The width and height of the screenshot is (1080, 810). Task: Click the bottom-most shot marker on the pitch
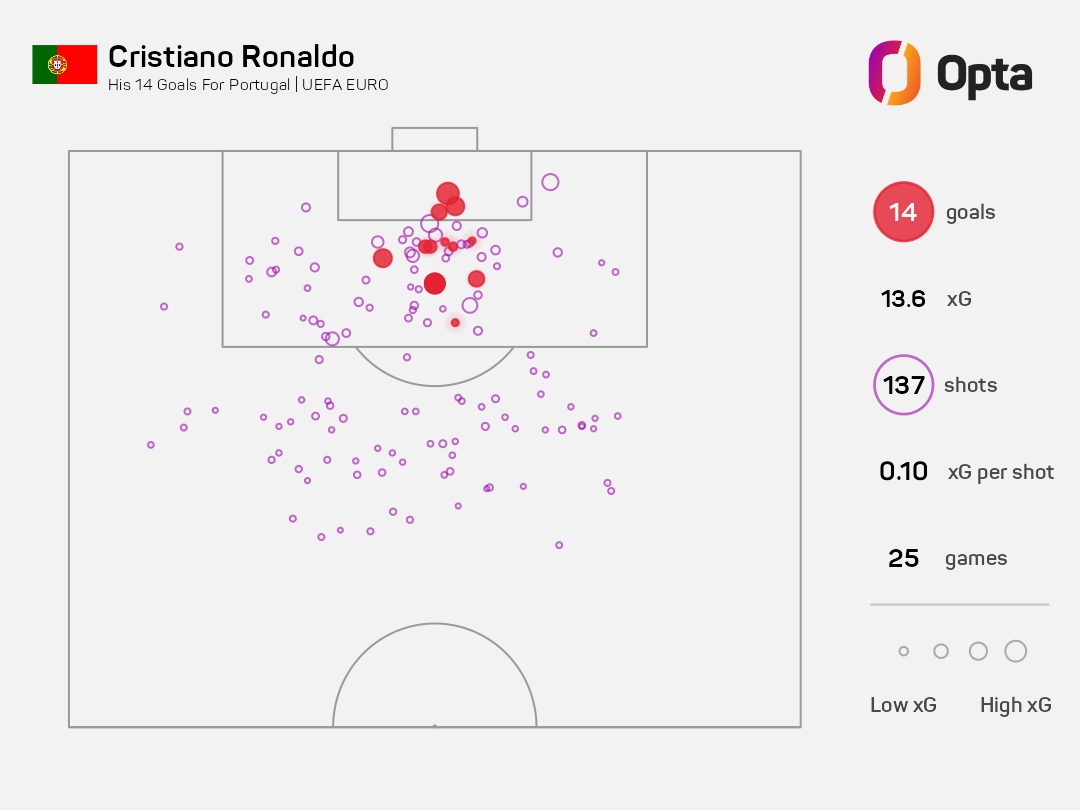click(x=559, y=545)
